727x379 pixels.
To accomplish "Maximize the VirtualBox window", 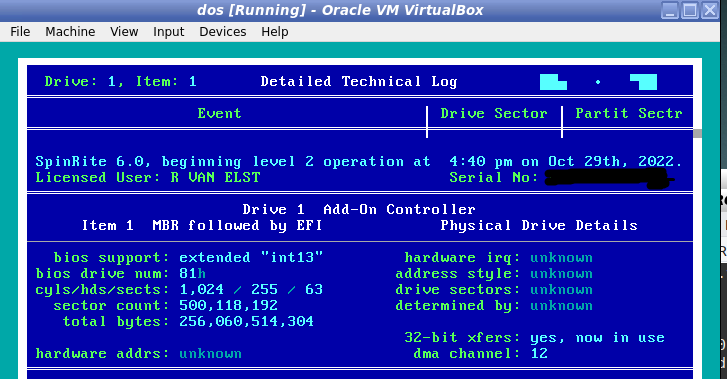I will (x=689, y=10).
